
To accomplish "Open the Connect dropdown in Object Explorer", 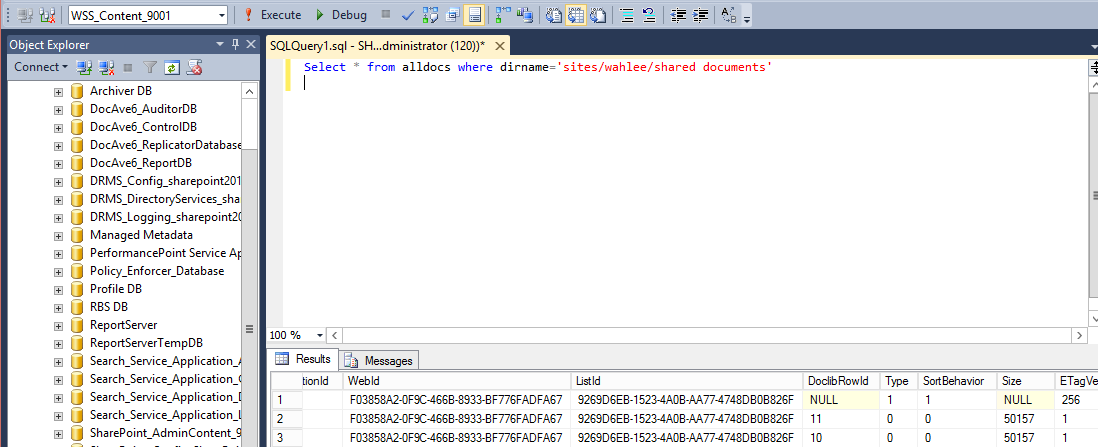I will [41, 67].
